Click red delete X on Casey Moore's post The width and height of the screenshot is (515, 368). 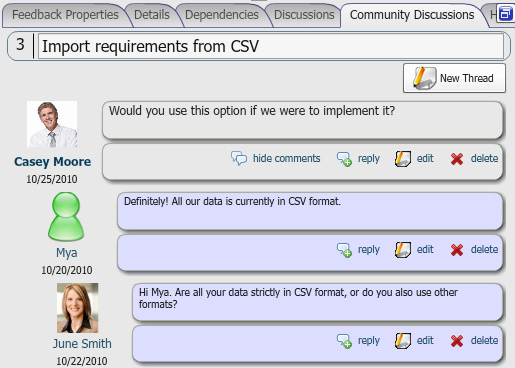pos(457,159)
